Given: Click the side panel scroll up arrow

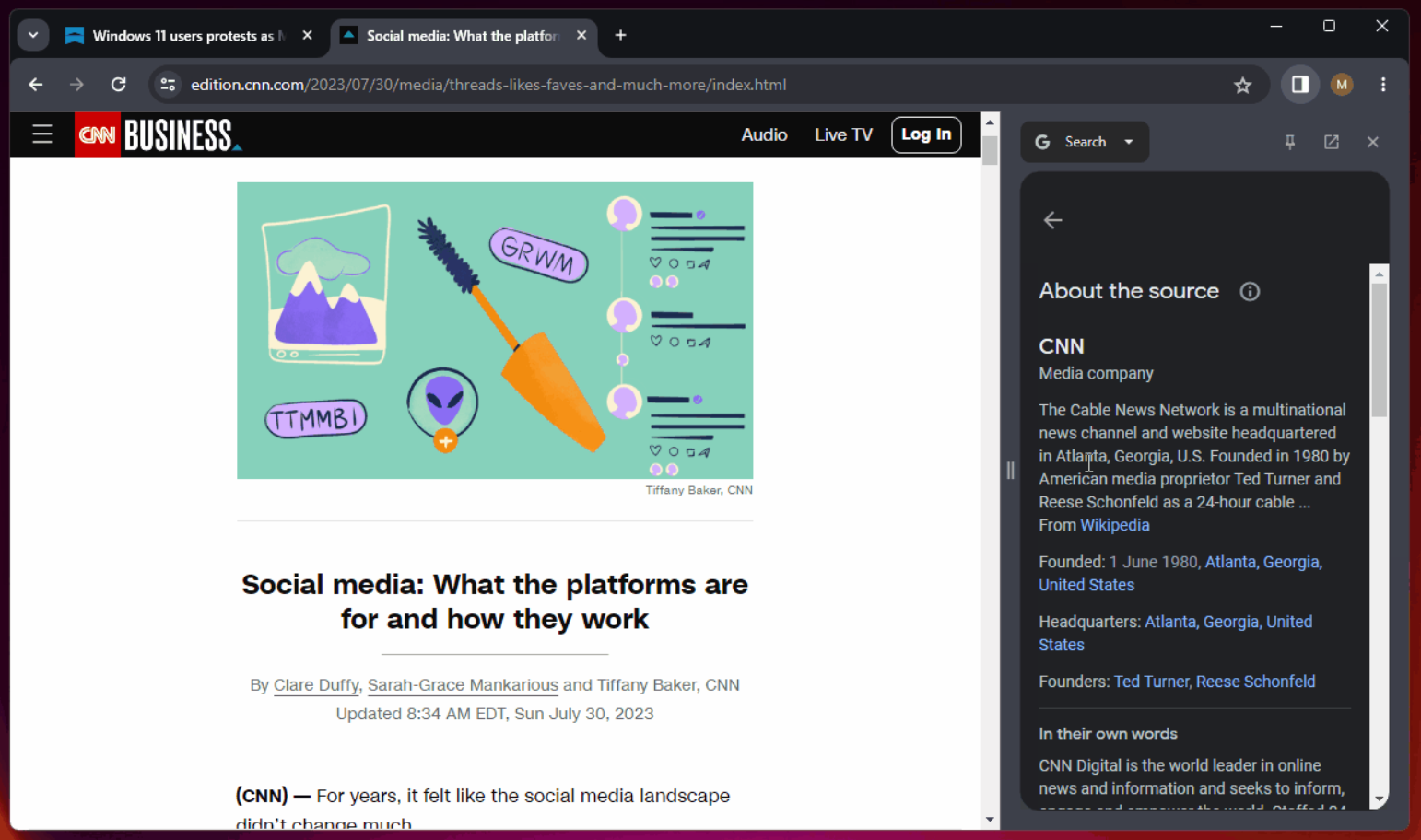Looking at the screenshot, I should coord(1380,274).
